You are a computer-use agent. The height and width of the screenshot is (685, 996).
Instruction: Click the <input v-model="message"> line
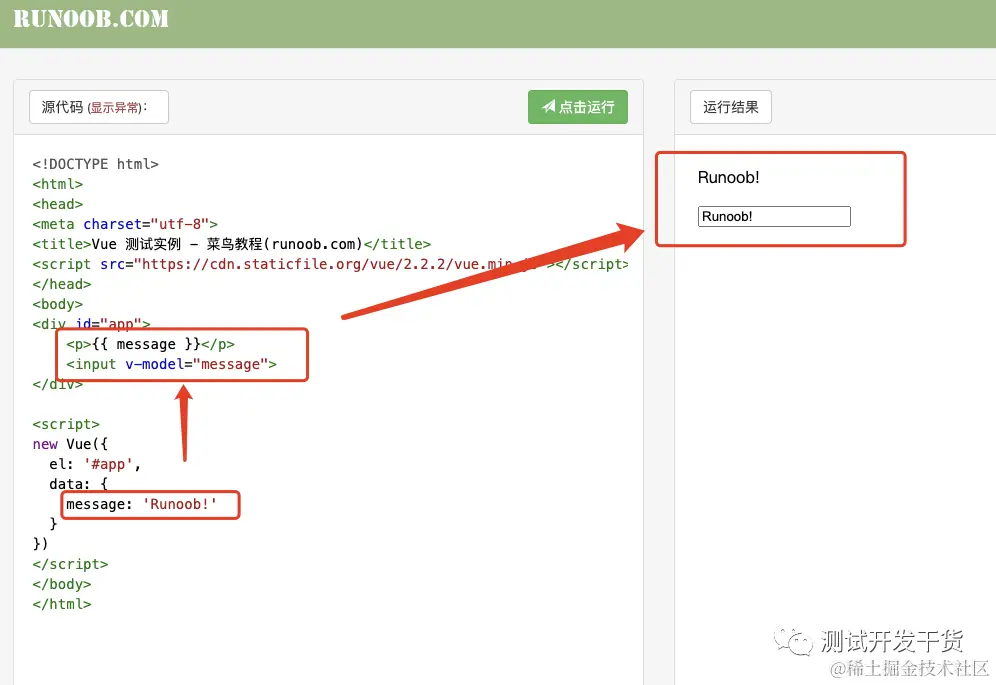point(172,364)
